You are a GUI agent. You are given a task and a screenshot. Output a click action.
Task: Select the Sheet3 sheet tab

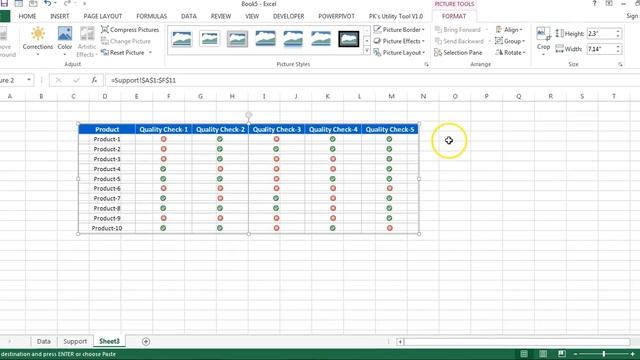[109, 341]
